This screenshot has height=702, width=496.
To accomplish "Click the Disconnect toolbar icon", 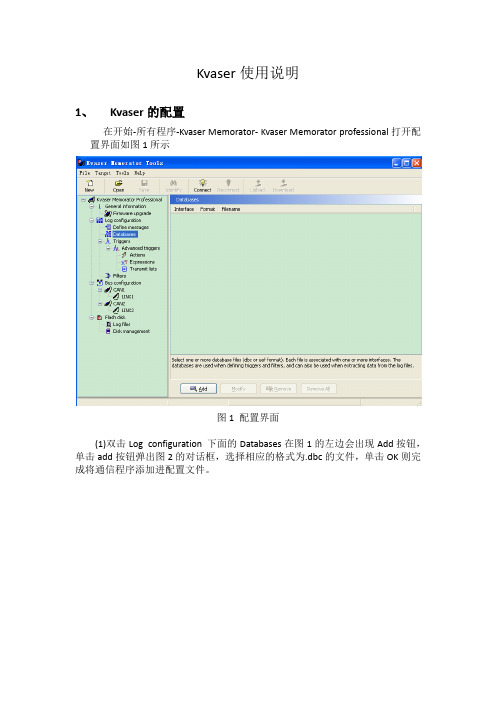I will pos(228,183).
